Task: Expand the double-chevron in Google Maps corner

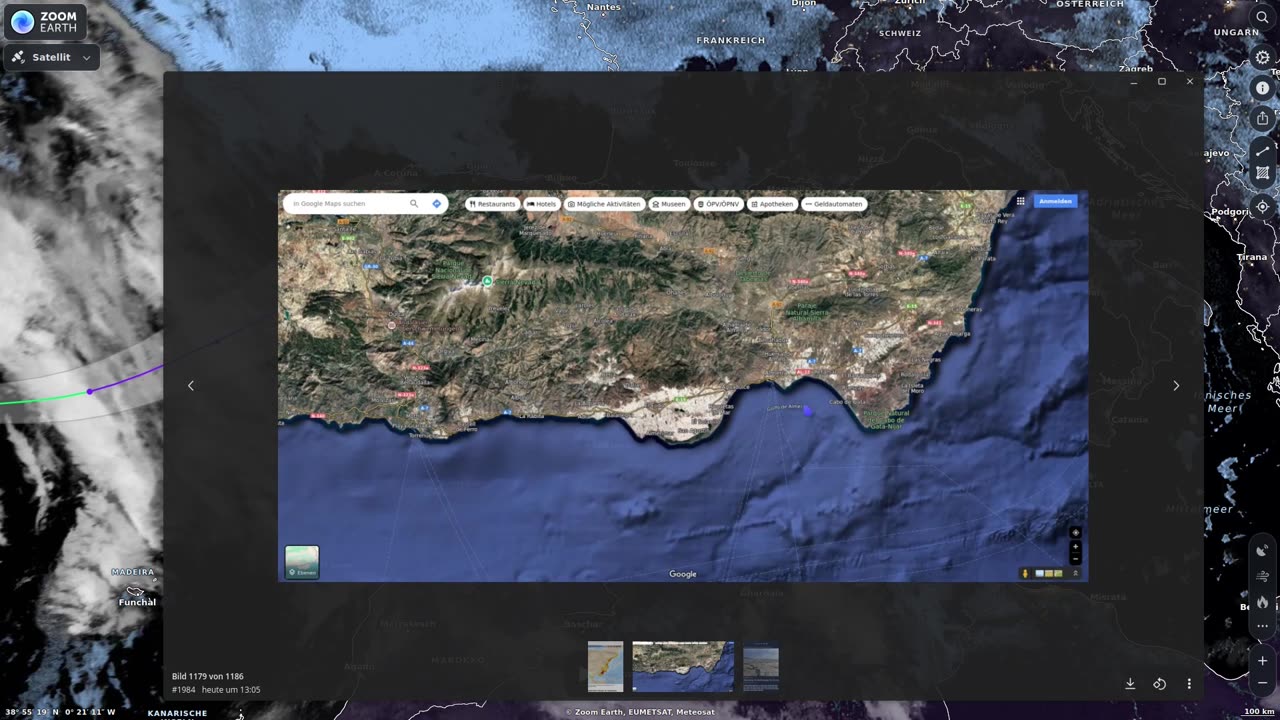Action: (1076, 573)
